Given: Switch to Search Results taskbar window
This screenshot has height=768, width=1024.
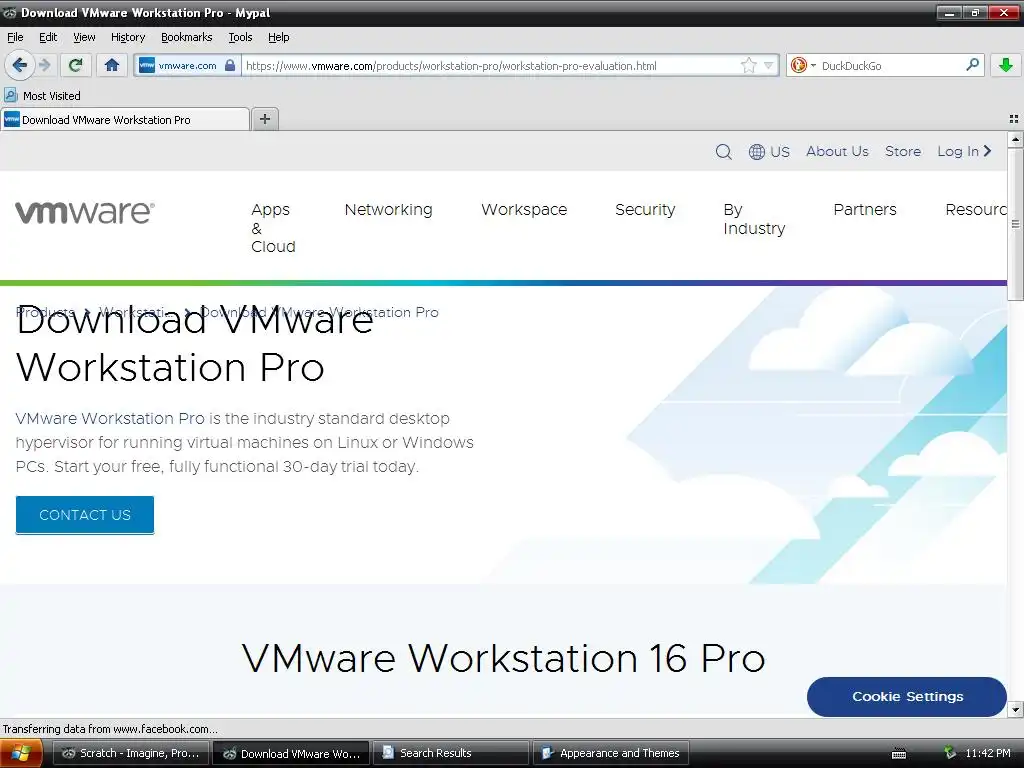Looking at the screenshot, I should (x=451, y=753).
